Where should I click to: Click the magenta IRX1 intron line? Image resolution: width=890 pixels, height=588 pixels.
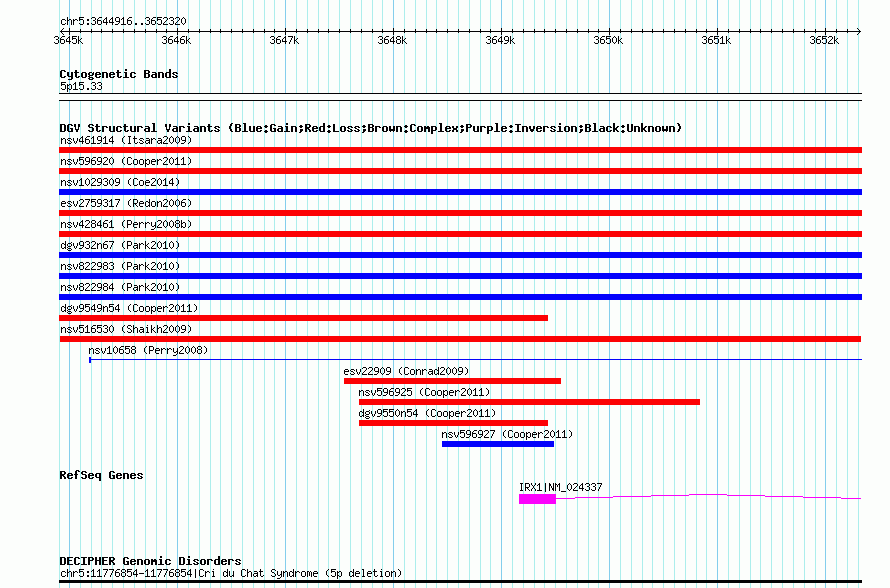[708, 497]
